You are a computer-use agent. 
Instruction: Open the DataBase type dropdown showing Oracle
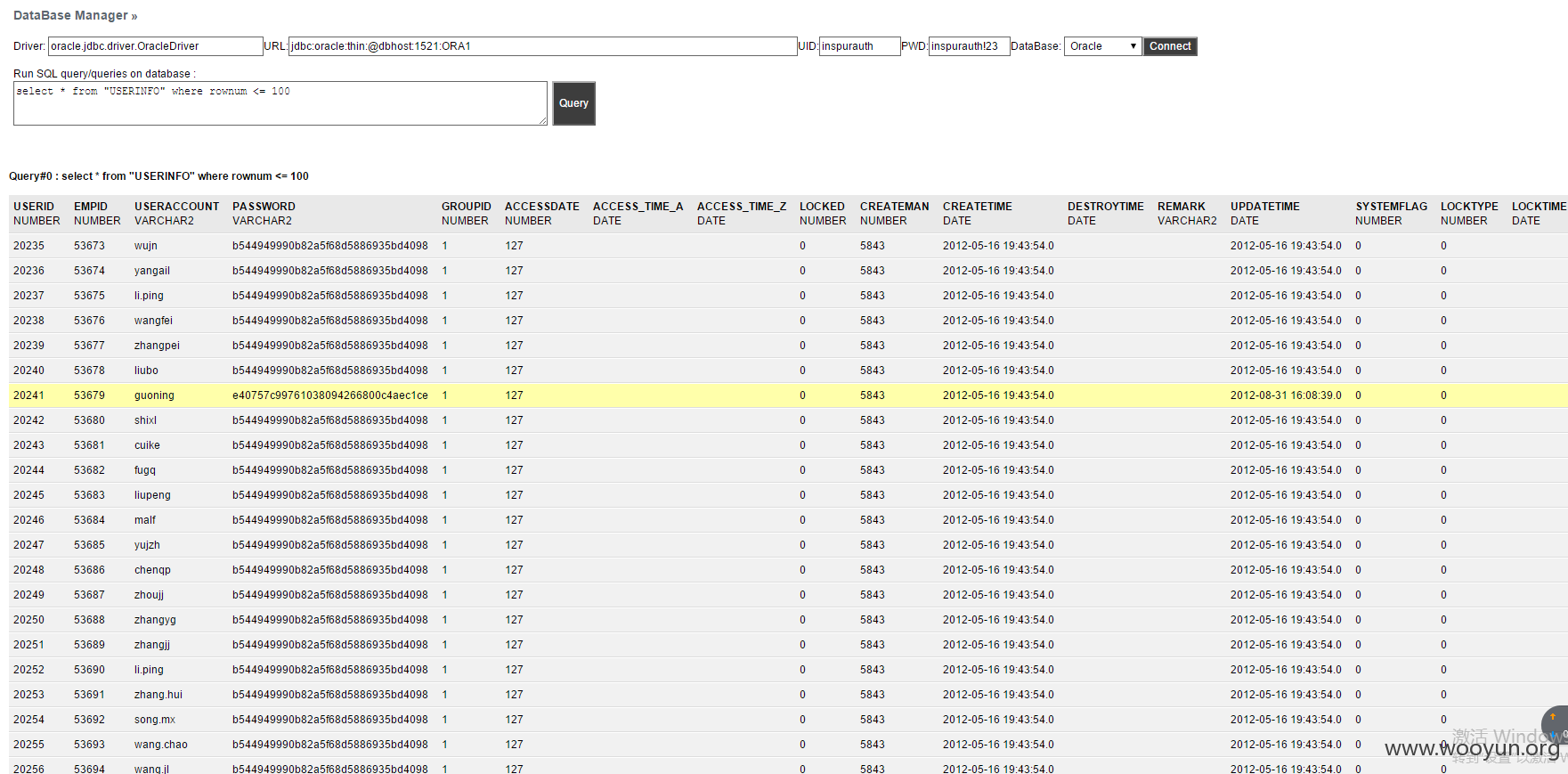pyautogui.click(x=1102, y=46)
